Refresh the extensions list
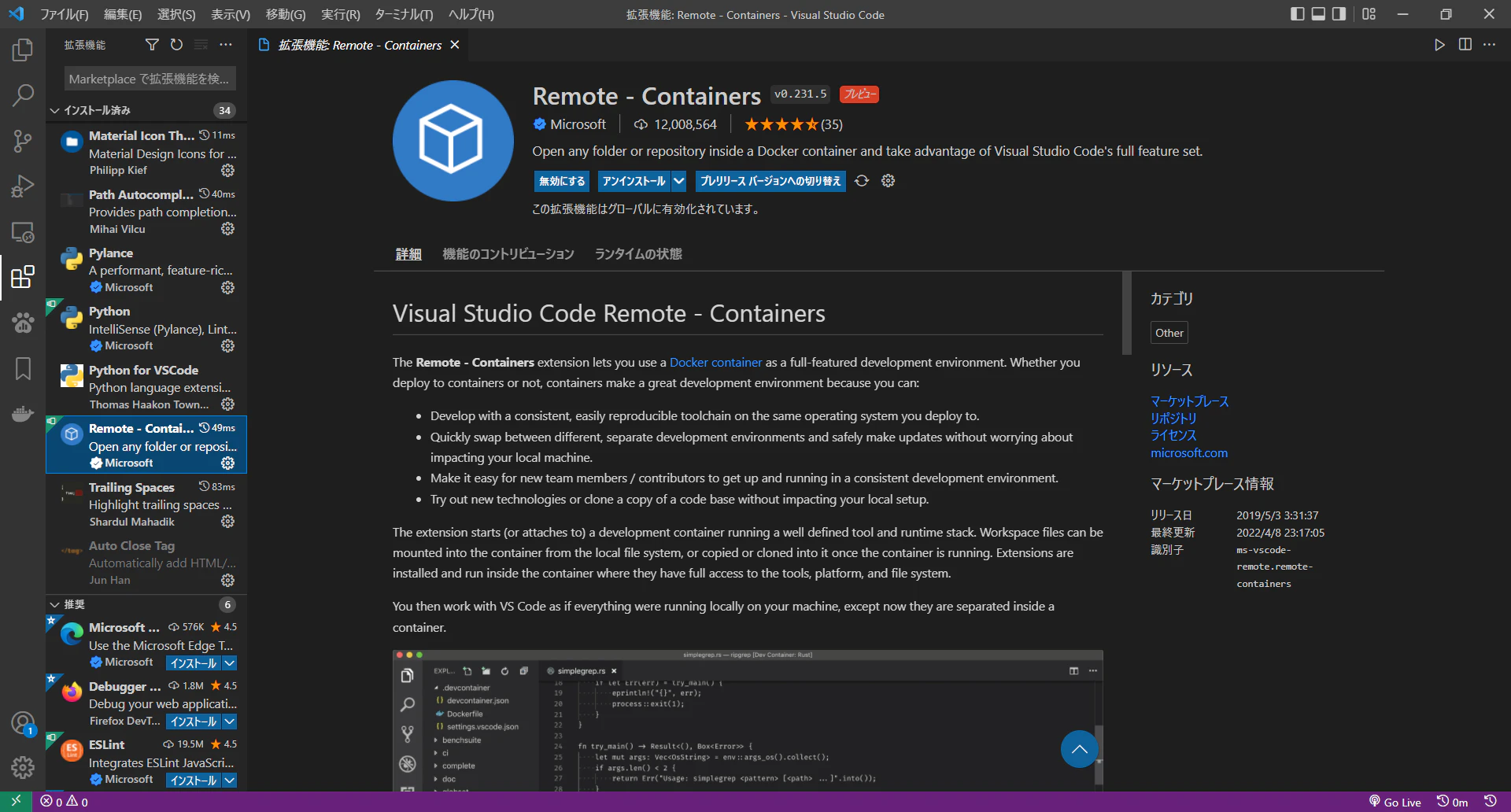 pyautogui.click(x=176, y=45)
